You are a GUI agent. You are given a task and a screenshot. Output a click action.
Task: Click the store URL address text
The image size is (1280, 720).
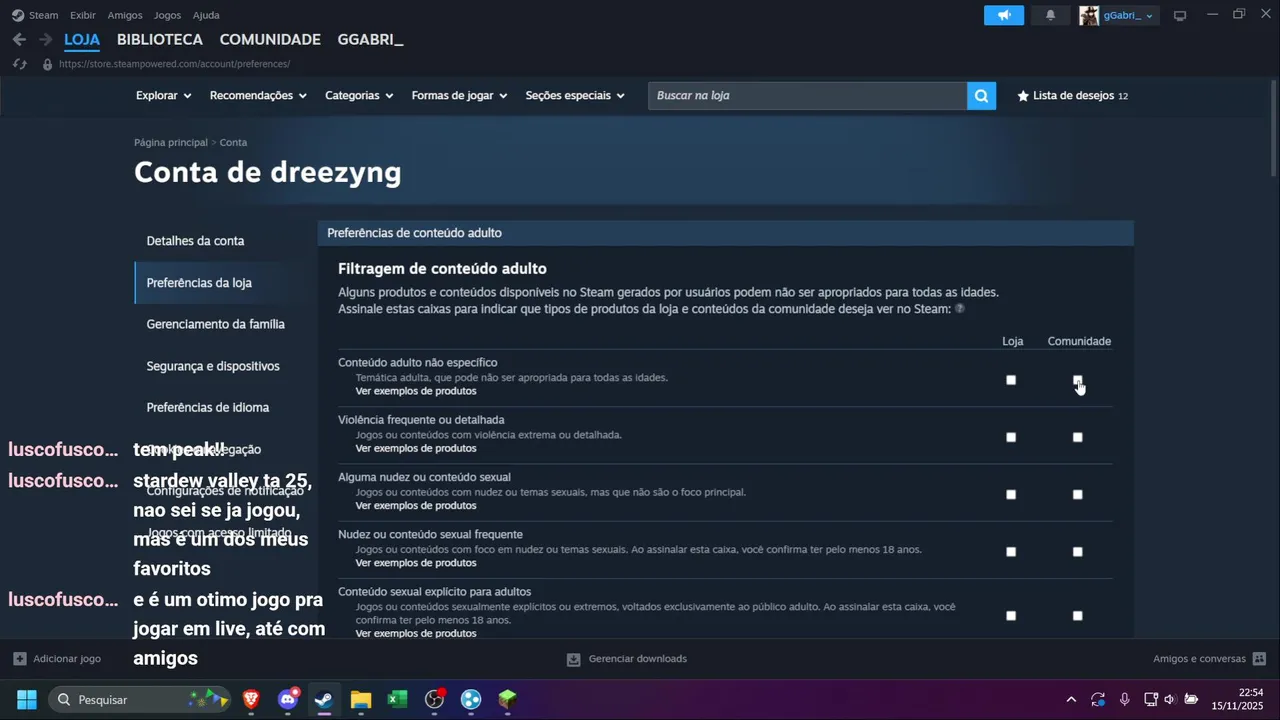pyautogui.click(x=174, y=64)
